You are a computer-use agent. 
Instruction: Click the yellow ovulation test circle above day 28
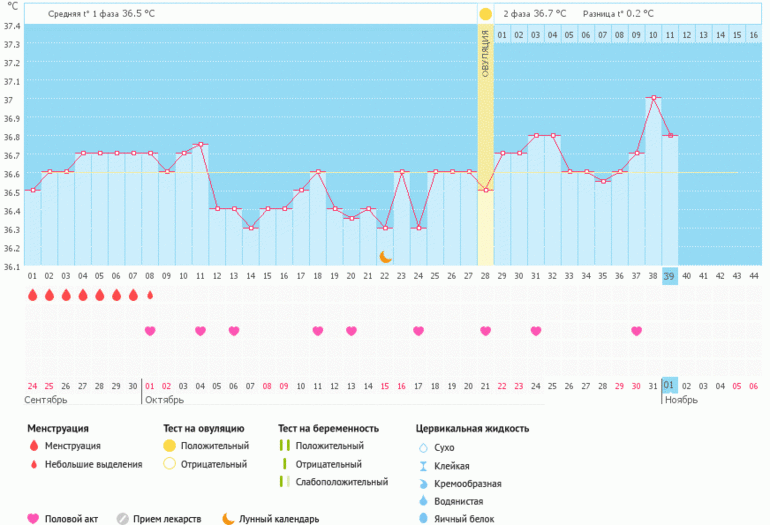pos(485,14)
